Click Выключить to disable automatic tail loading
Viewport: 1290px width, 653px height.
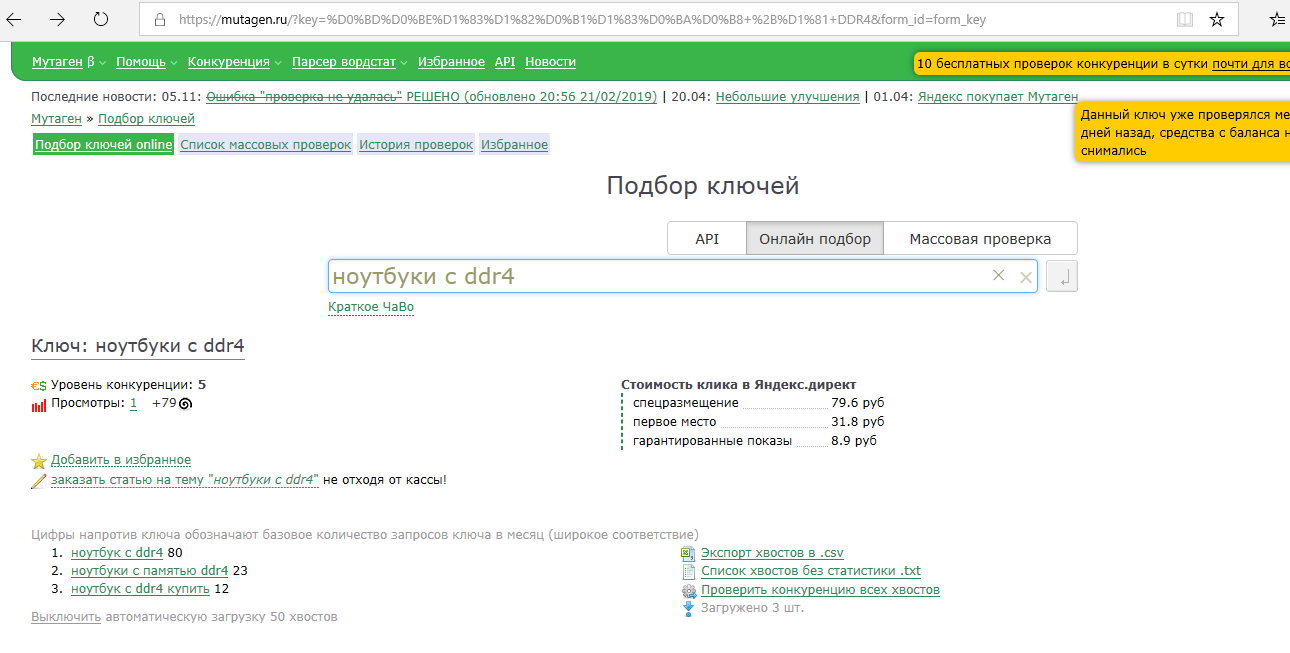(66, 617)
